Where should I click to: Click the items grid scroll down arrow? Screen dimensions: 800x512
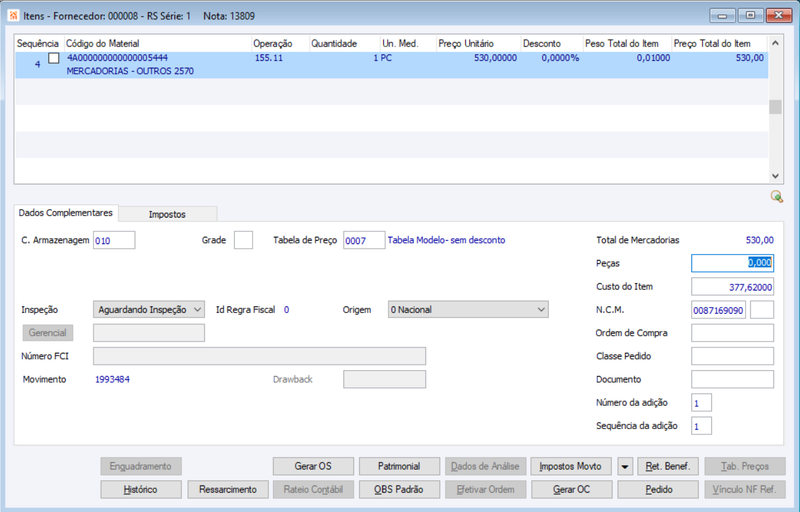776,176
